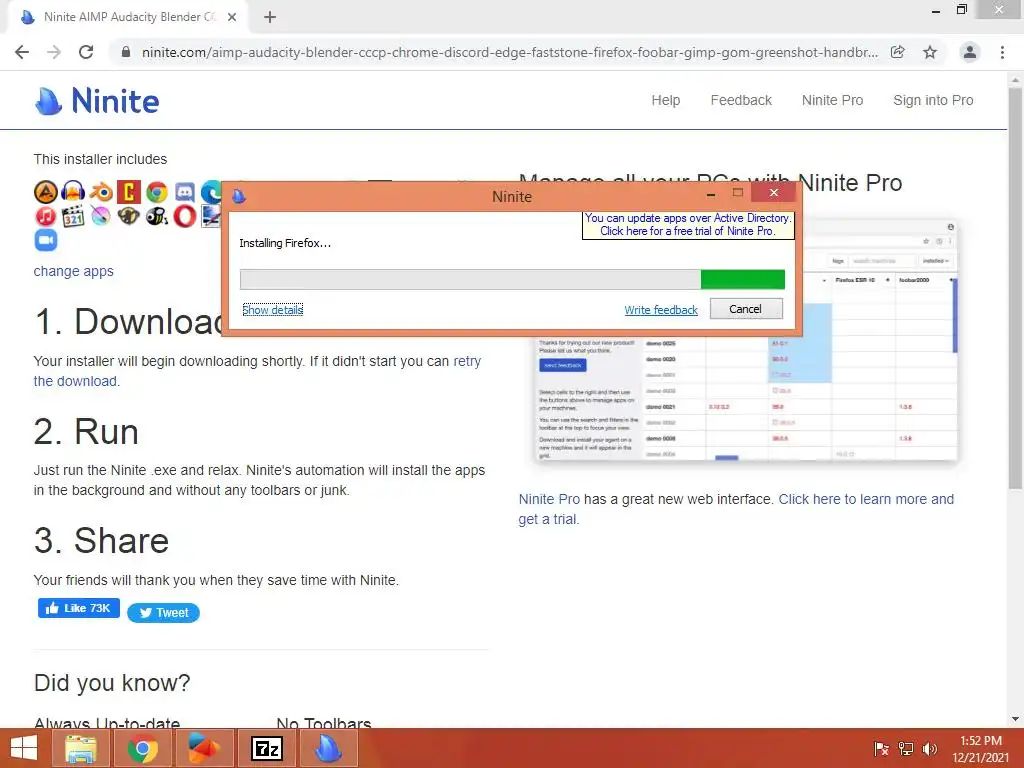Click the AIMP icon in installer list

coord(46,192)
